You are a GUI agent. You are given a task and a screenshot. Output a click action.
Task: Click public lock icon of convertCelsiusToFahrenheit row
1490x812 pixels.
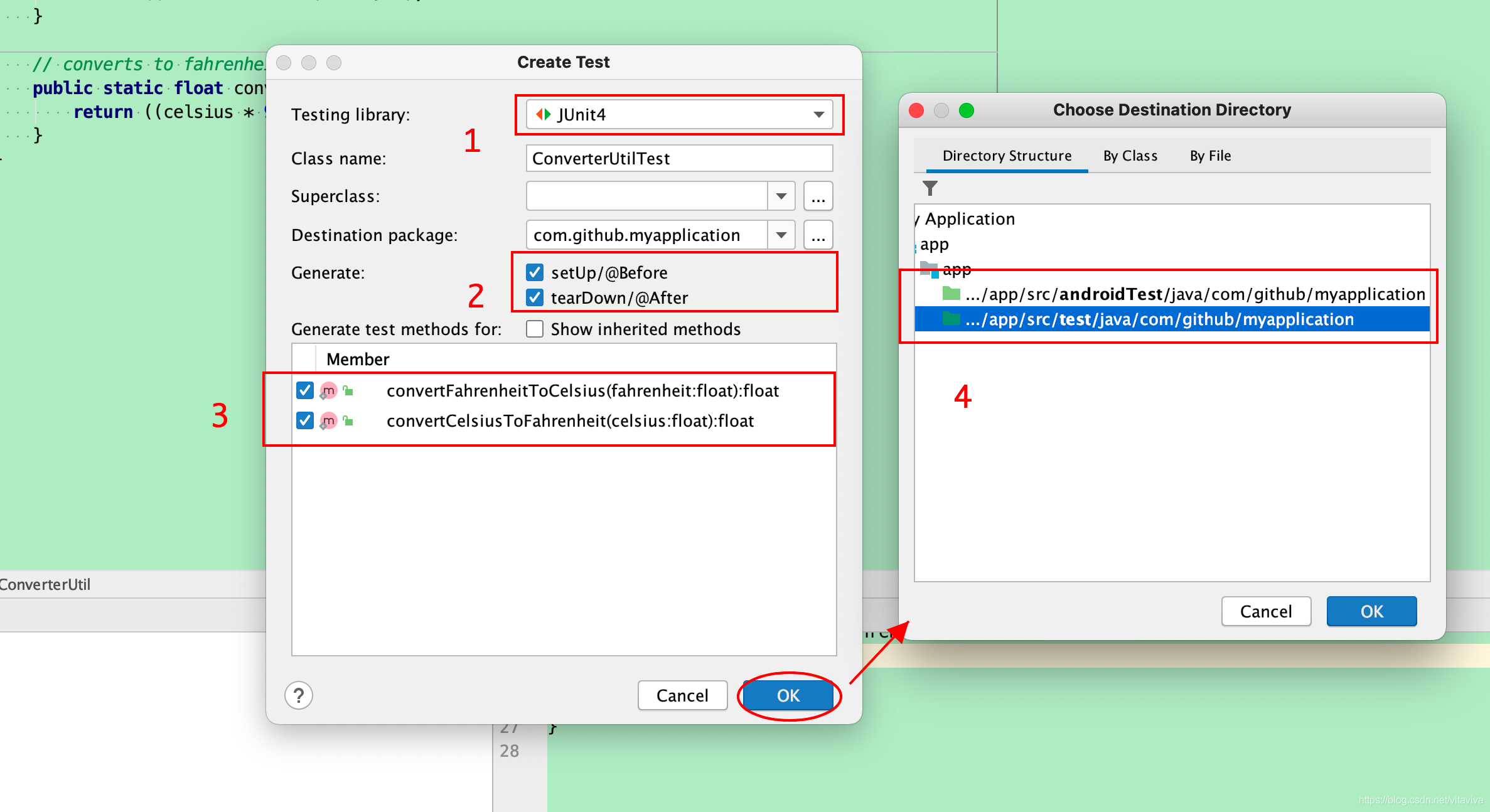coord(348,421)
